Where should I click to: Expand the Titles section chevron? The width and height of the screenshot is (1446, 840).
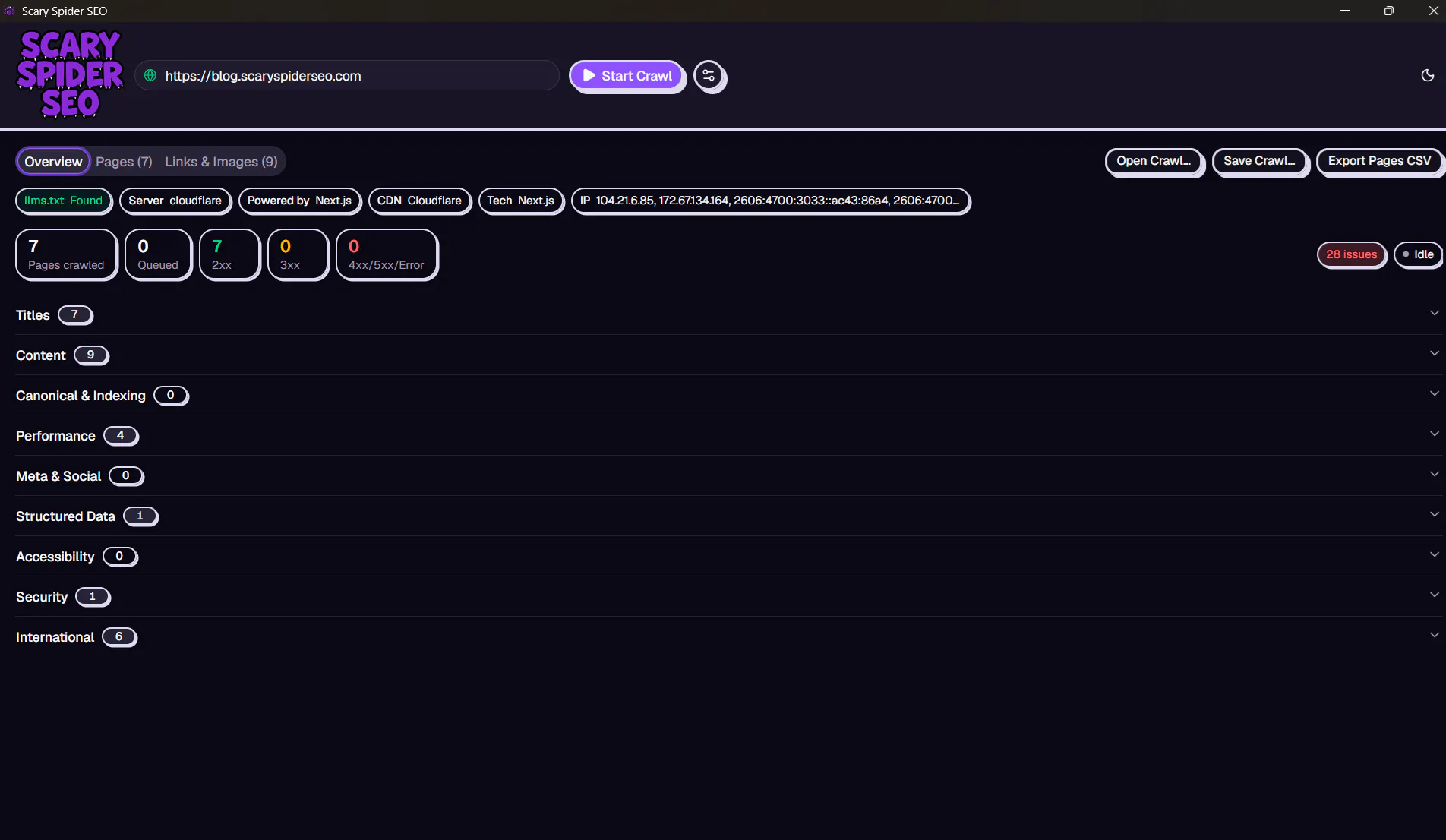tap(1434, 313)
